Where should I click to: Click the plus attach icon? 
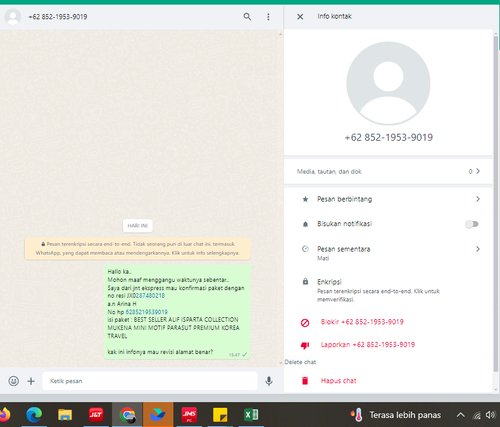(x=31, y=381)
